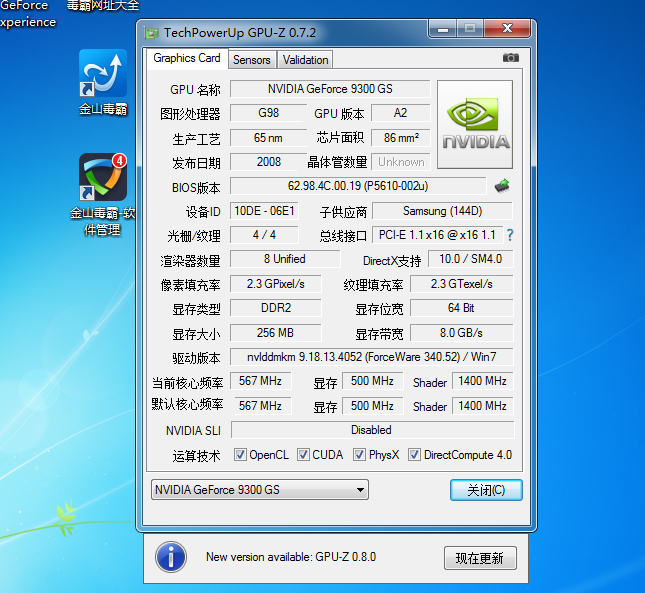The image size is (645, 593).
Task: Click the 现在更新 update button
Action: click(x=479, y=558)
